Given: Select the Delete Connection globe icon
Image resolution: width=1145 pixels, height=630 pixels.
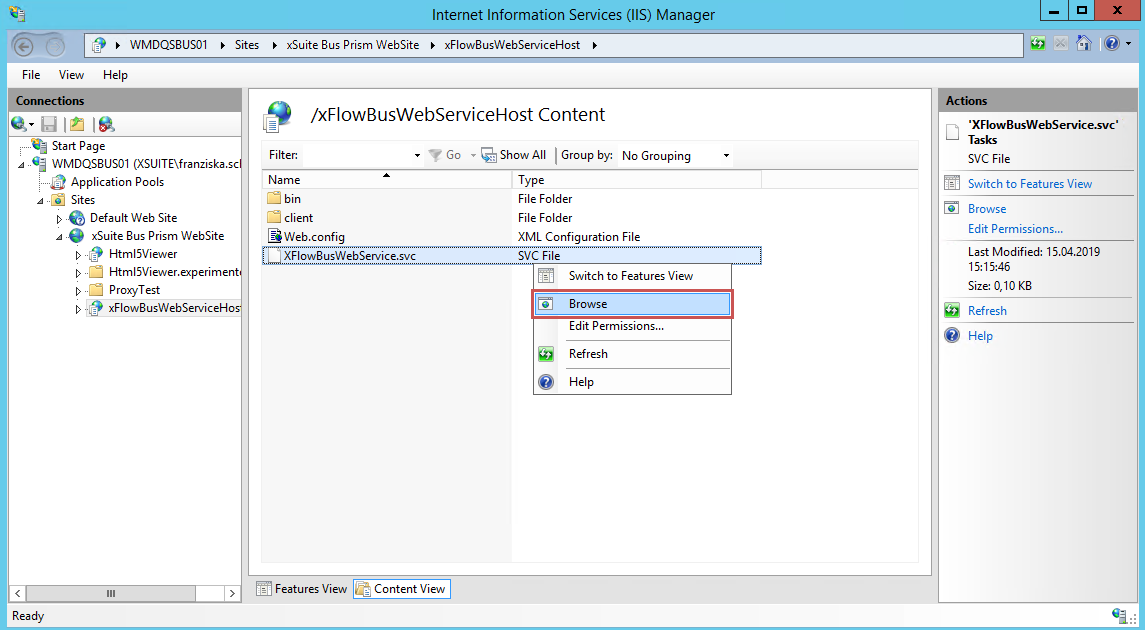Looking at the screenshot, I should click(104, 123).
